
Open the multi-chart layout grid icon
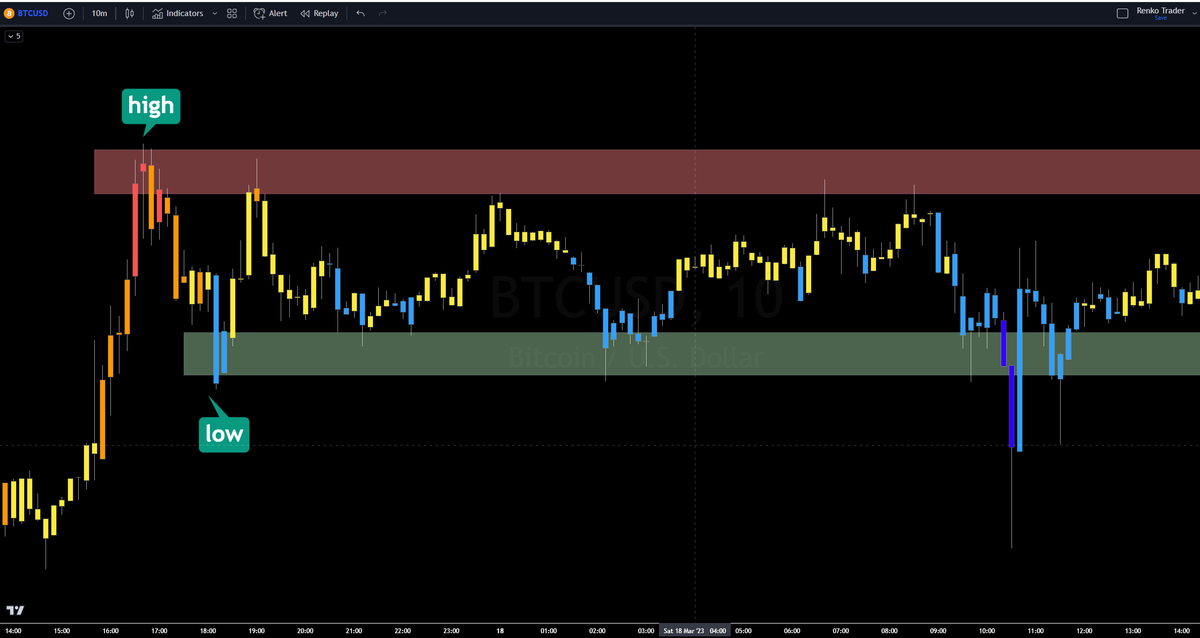(232, 13)
